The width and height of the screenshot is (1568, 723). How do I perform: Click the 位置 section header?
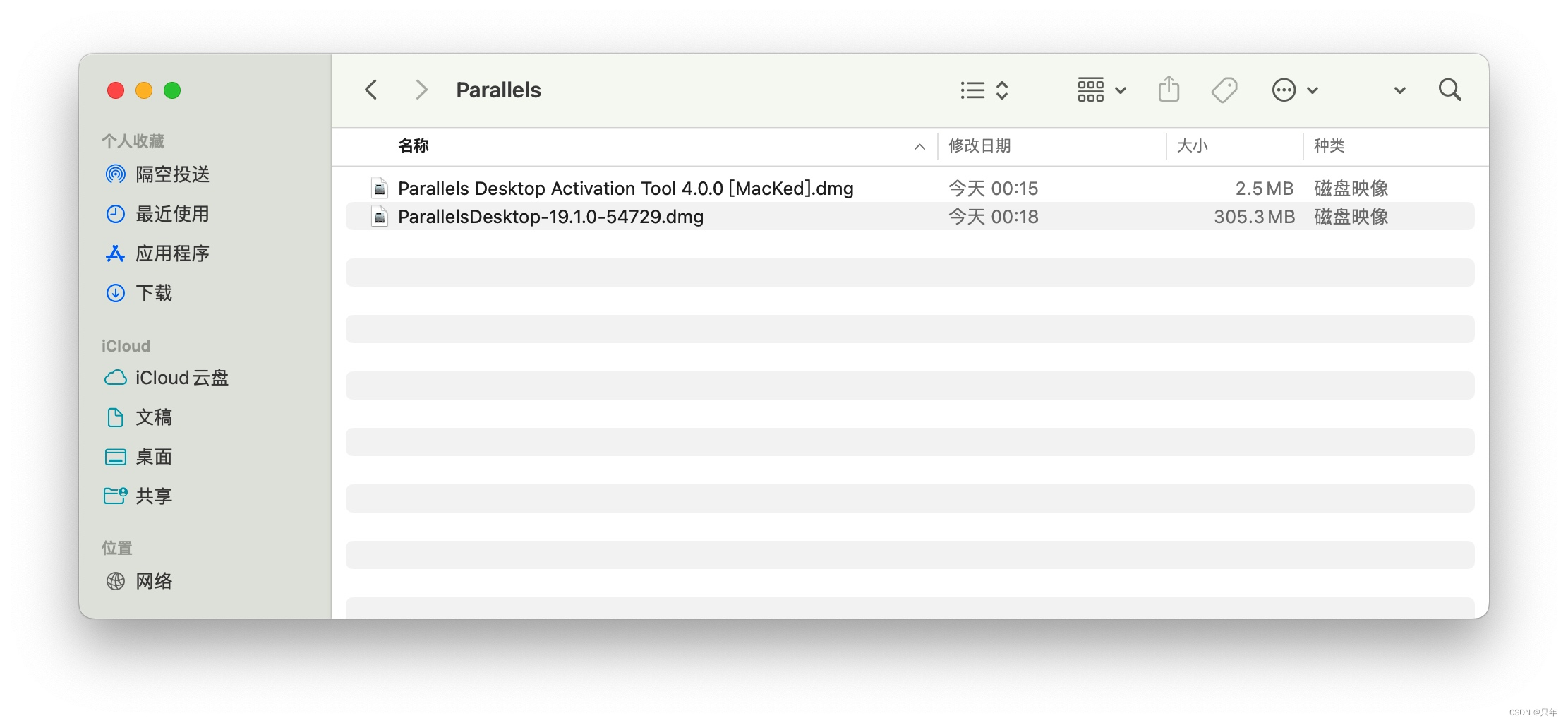pos(117,548)
